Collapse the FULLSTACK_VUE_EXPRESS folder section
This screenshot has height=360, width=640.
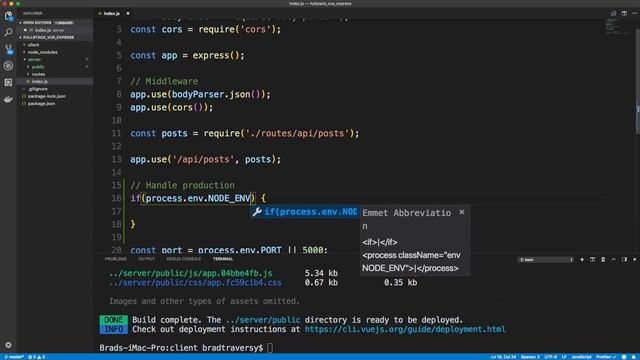[46, 37]
